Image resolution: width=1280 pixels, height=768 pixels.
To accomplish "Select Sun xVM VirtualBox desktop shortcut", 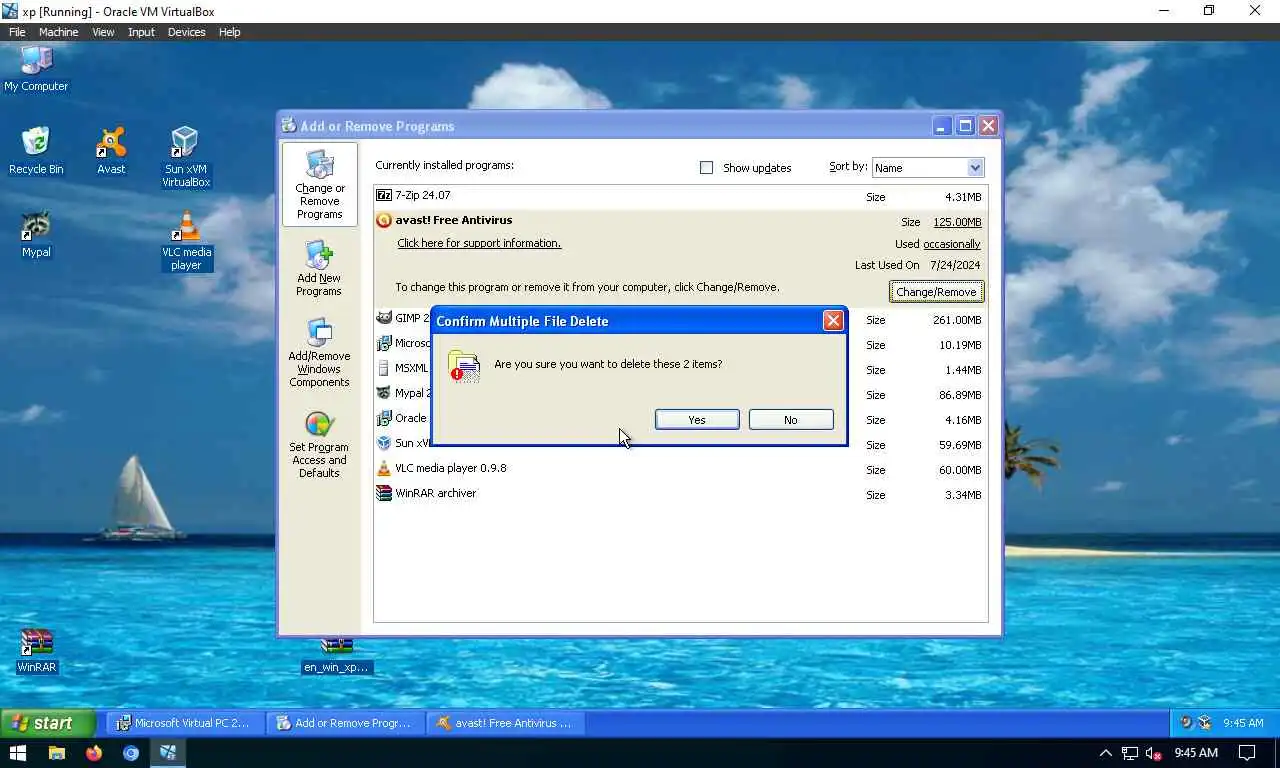I will pyautogui.click(x=186, y=157).
